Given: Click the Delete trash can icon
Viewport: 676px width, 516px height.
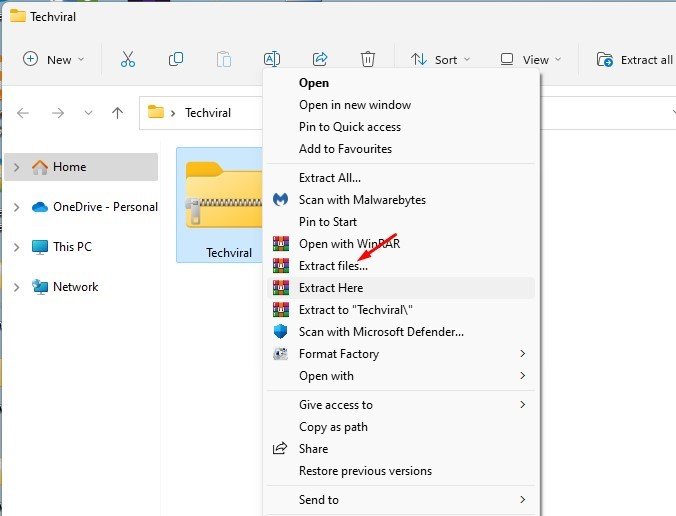Looking at the screenshot, I should click(x=368, y=59).
